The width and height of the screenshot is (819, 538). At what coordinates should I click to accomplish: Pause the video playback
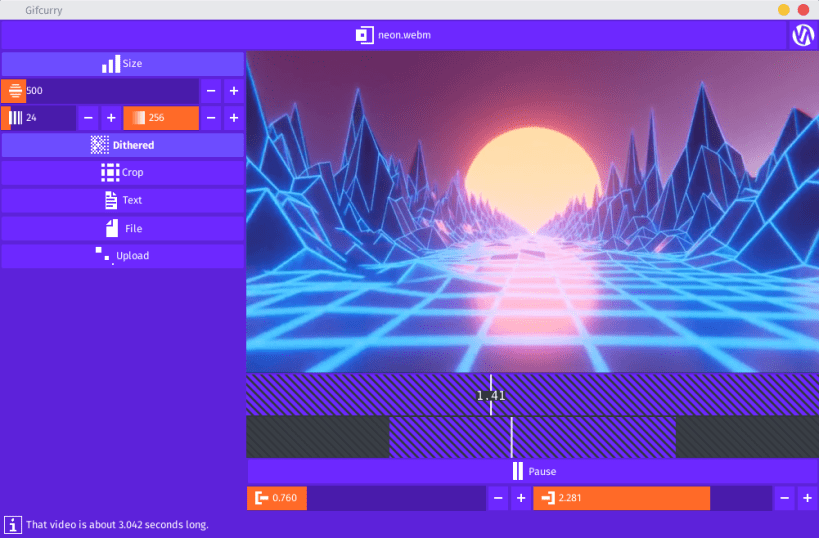click(532, 472)
